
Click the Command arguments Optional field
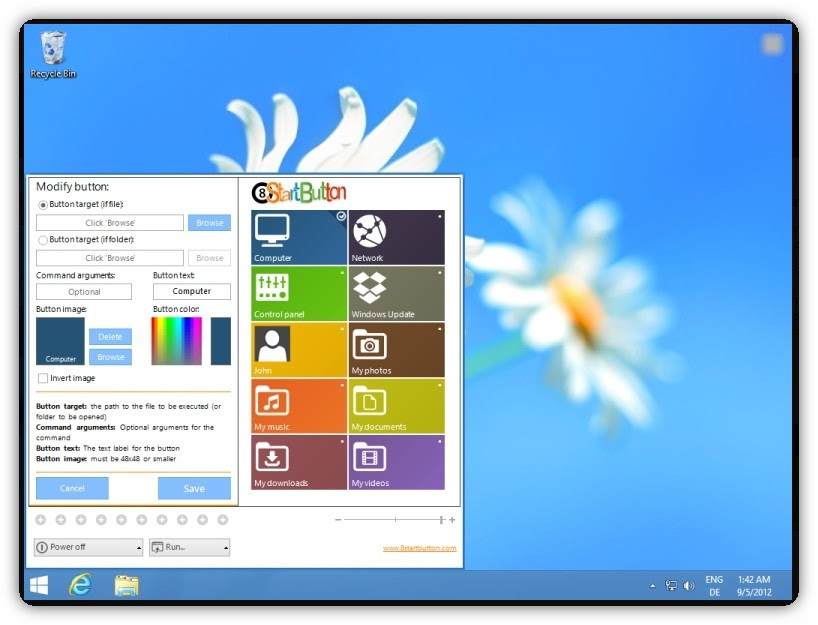83,292
